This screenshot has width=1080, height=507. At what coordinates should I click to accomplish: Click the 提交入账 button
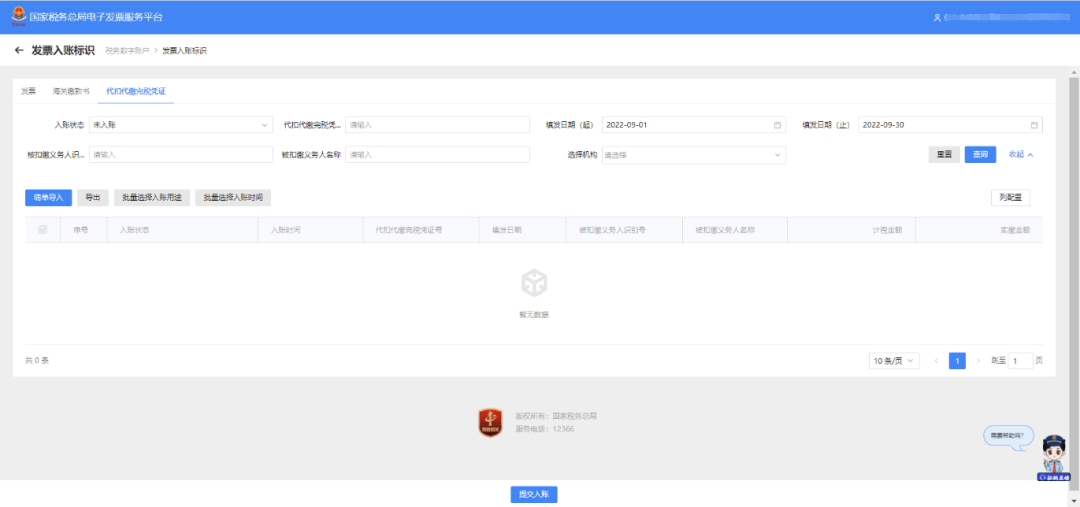click(x=533, y=494)
